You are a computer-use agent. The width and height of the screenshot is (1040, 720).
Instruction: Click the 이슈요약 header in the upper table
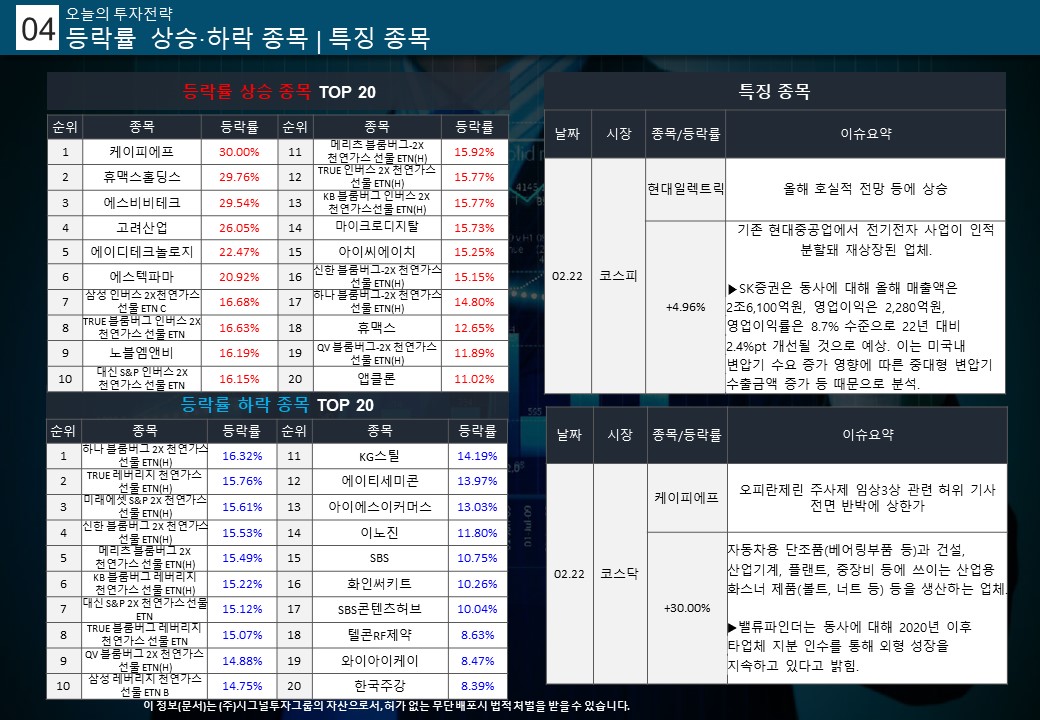(x=866, y=133)
